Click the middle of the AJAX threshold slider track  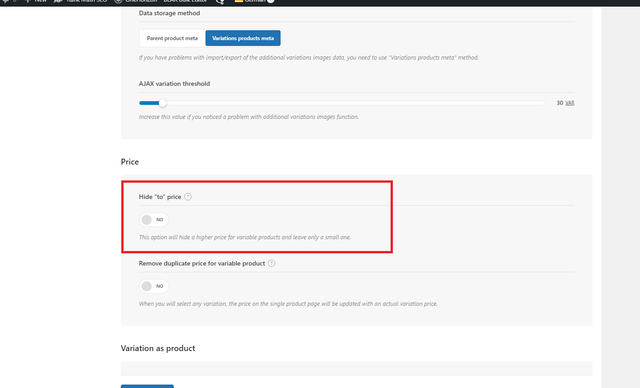[x=342, y=103]
